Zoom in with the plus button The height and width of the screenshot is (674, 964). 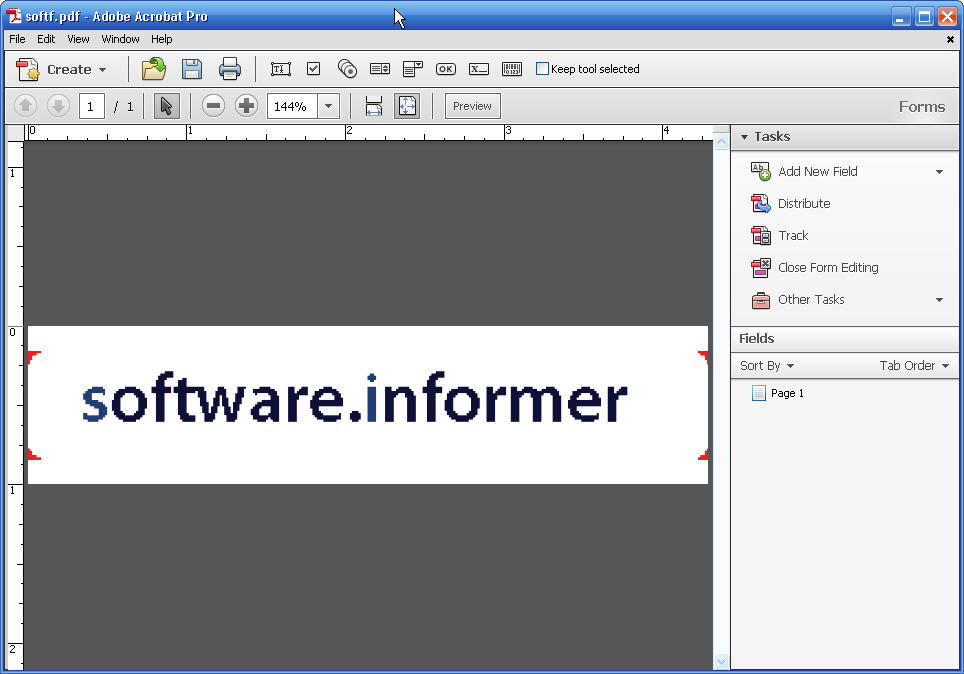247,106
